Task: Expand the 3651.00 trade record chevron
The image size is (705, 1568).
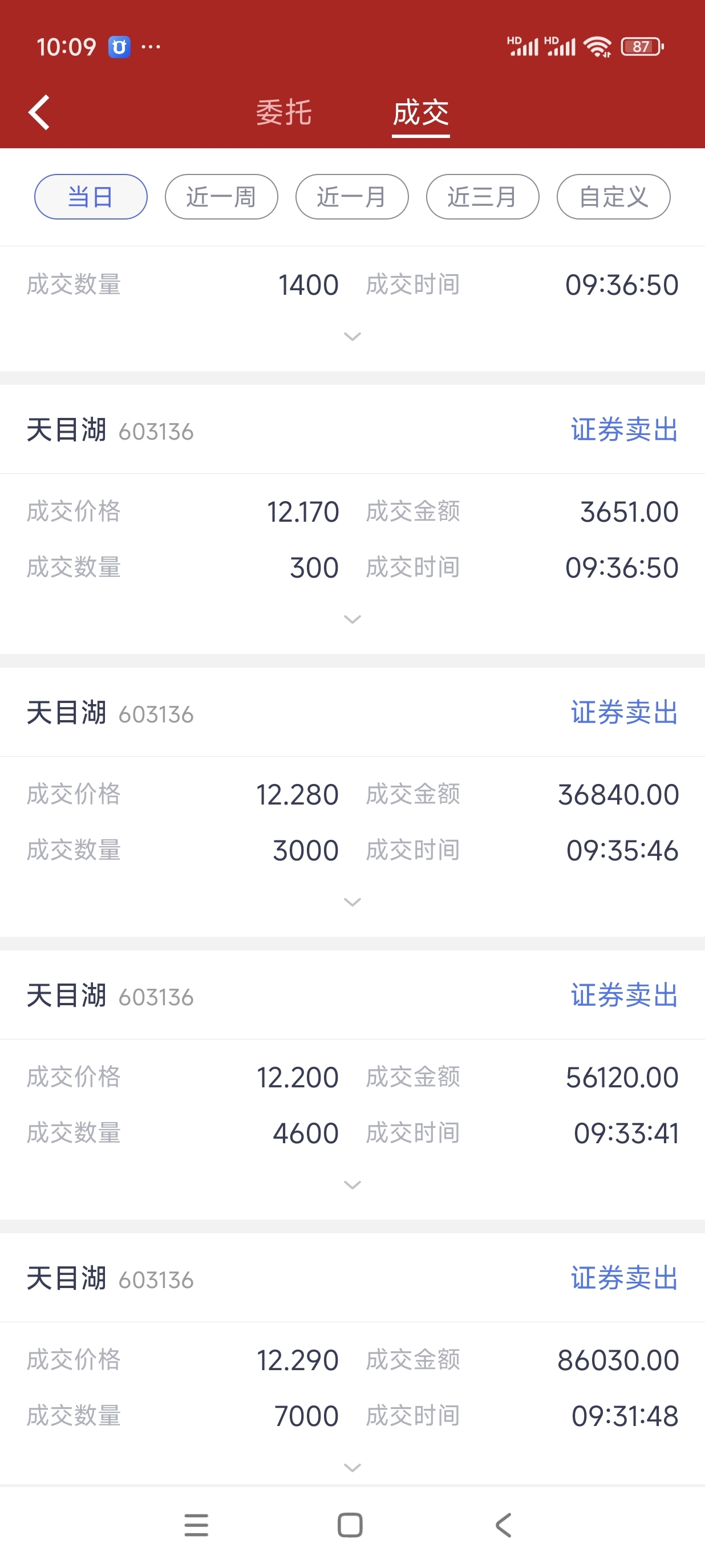Action: coord(352,619)
